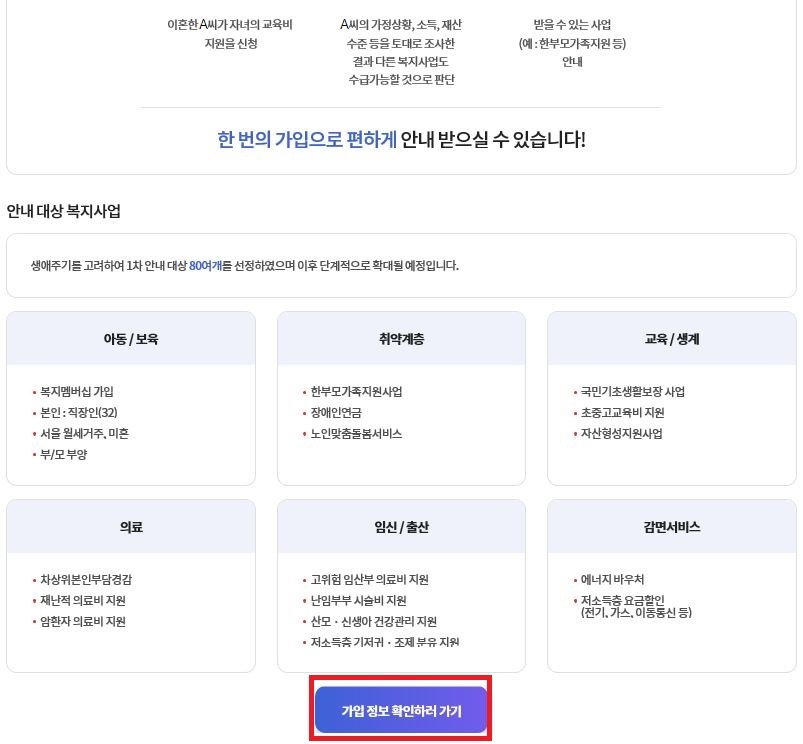Click the 저소득층 요금할인 list item
This screenshot has width=803, height=744.
click(x=636, y=606)
